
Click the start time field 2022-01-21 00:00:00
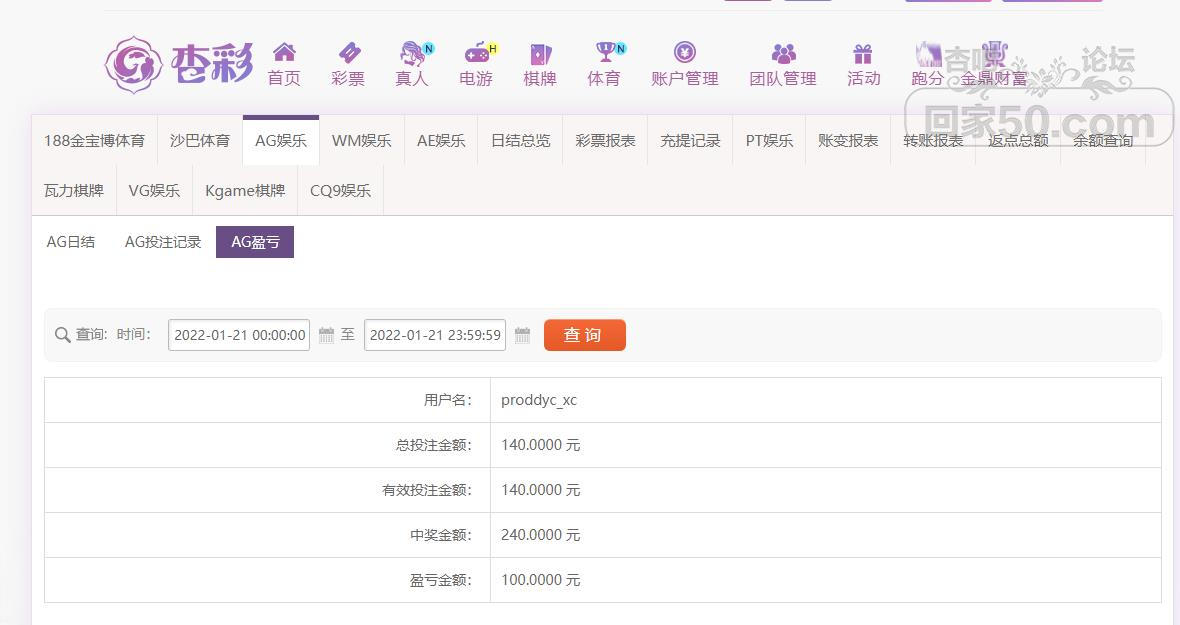tap(239, 335)
